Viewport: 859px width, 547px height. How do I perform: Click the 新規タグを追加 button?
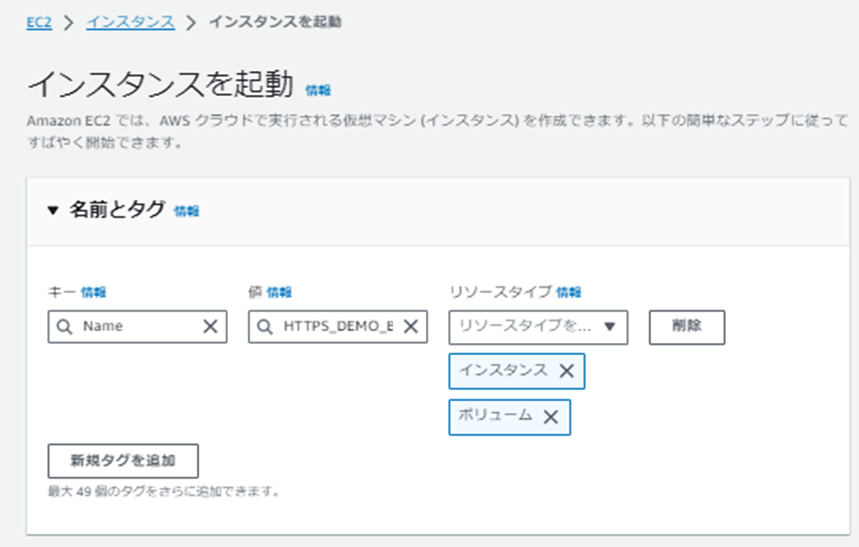pos(123,461)
